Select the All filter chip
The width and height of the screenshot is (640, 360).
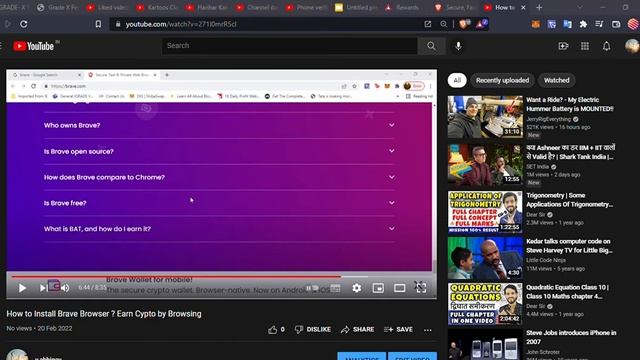[457, 80]
